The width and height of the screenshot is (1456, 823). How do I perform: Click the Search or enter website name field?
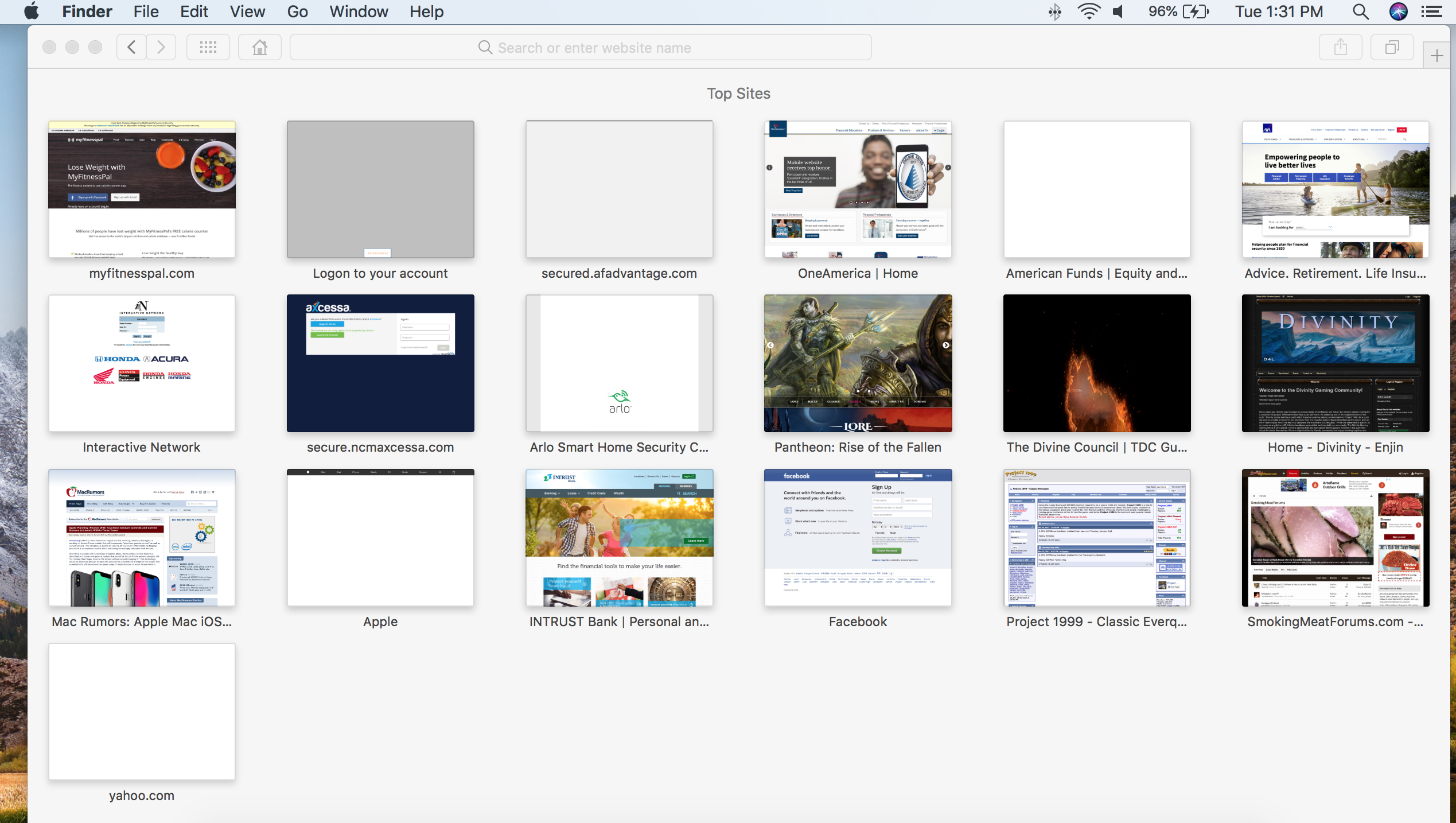tap(581, 47)
